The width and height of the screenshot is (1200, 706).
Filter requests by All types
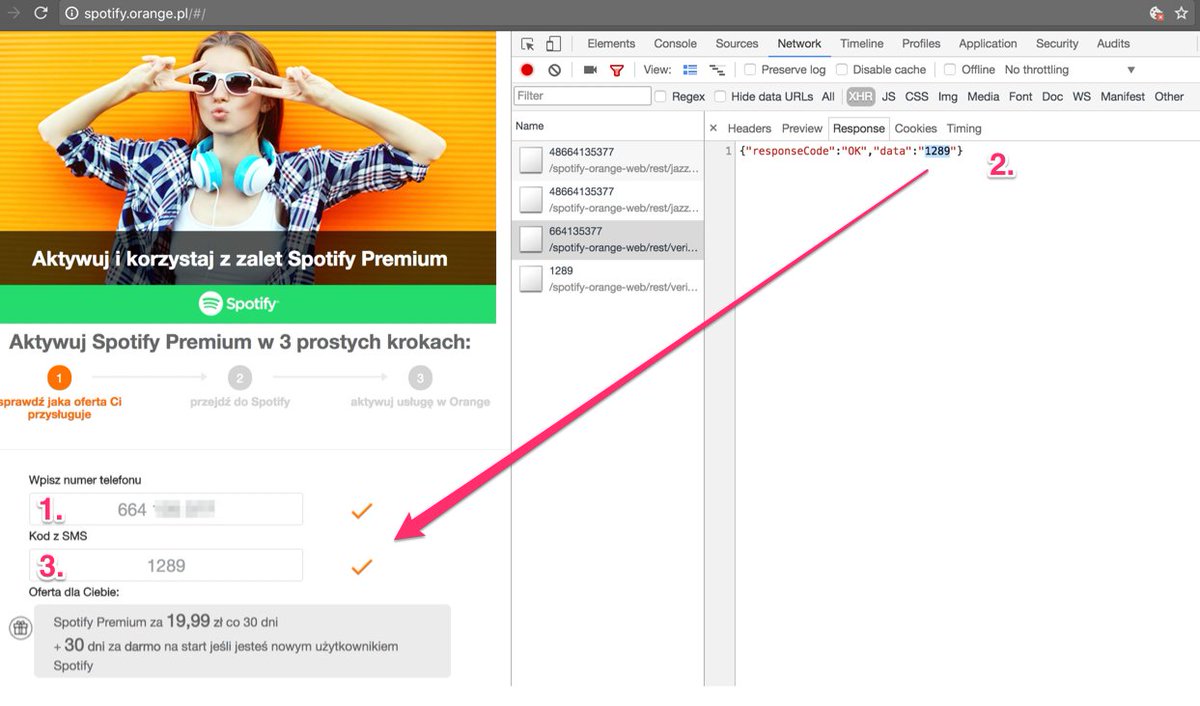coord(828,97)
